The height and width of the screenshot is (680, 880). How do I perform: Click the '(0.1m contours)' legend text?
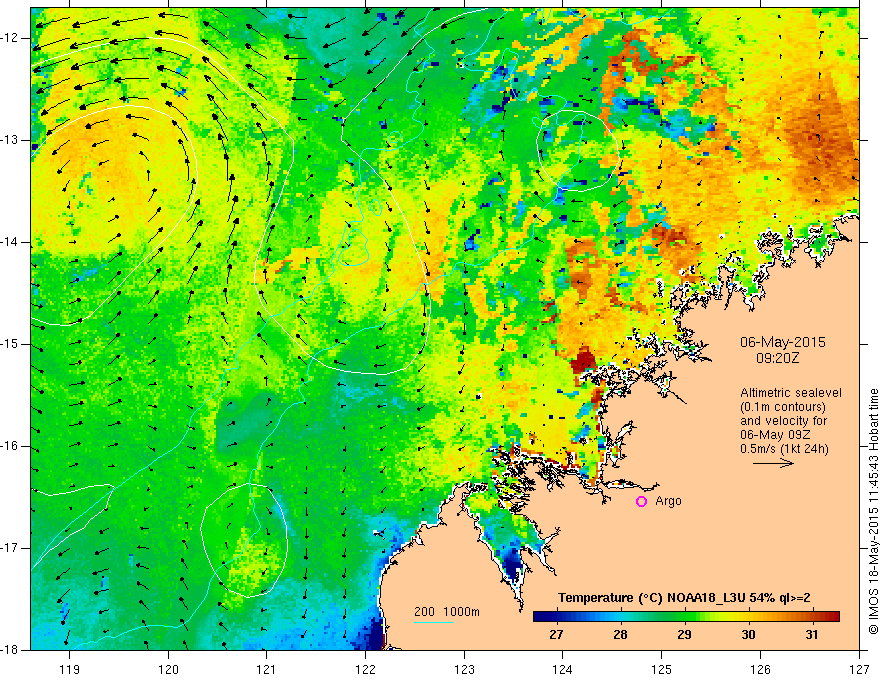pyautogui.click(x=783, y=407)
